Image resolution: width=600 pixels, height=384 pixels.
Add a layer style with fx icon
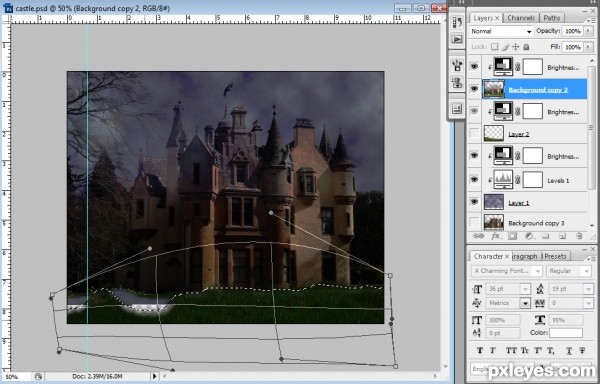[x=495, y=236]
